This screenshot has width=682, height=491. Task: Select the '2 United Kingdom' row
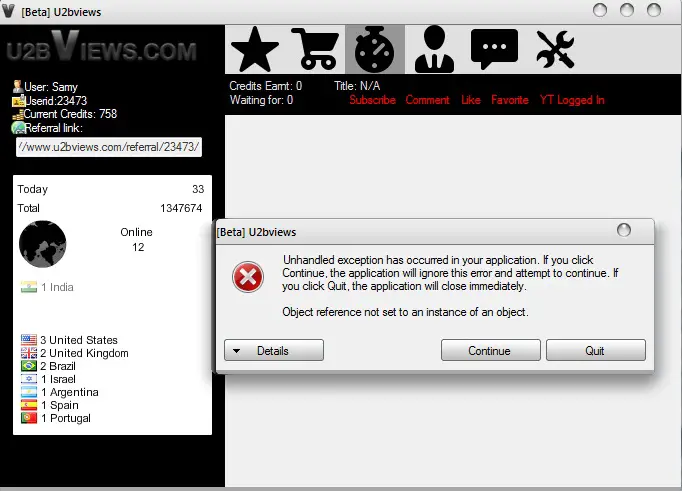[75, 353]
